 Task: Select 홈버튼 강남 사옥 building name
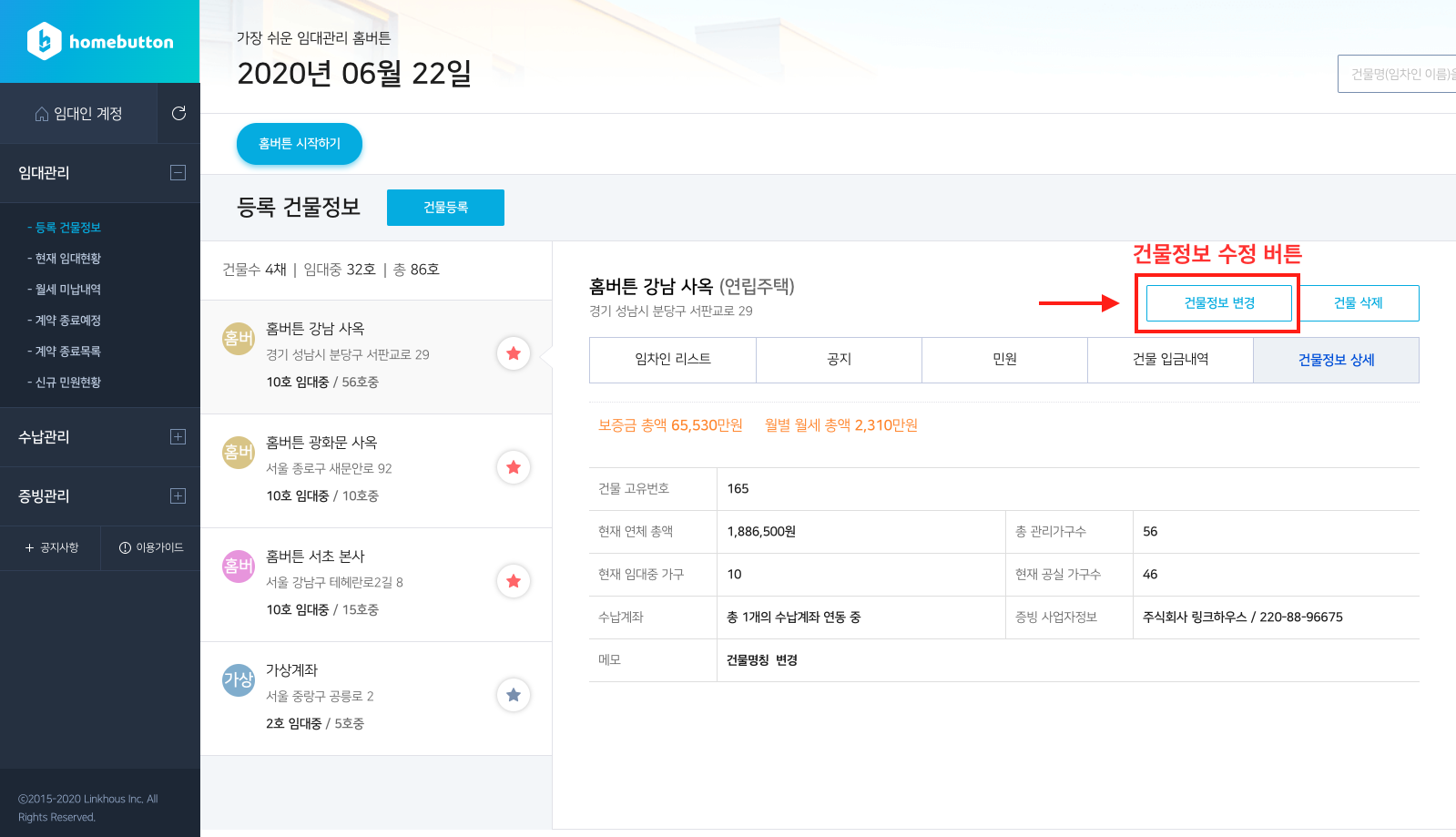[x=315, y=329]
